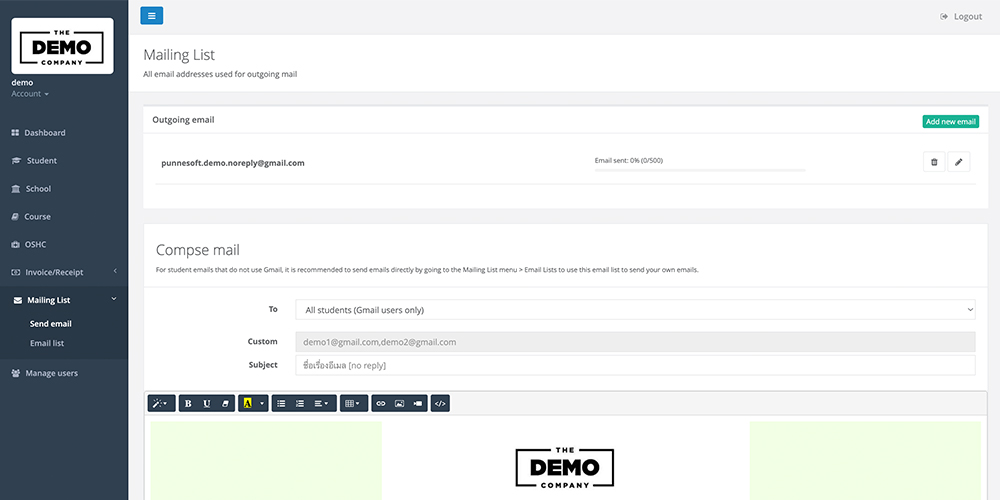Insert a numbered ordered list

tap(300, 403)
